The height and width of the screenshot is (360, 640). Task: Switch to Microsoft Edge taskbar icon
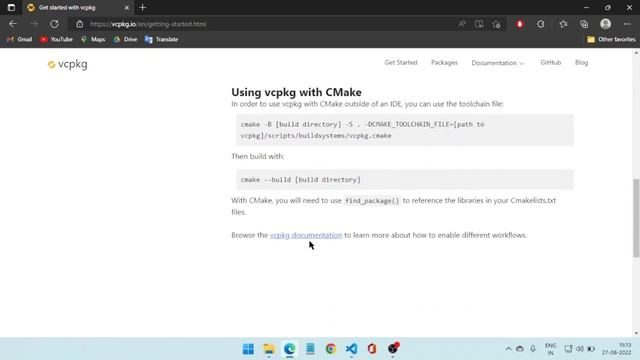[289, 349]
